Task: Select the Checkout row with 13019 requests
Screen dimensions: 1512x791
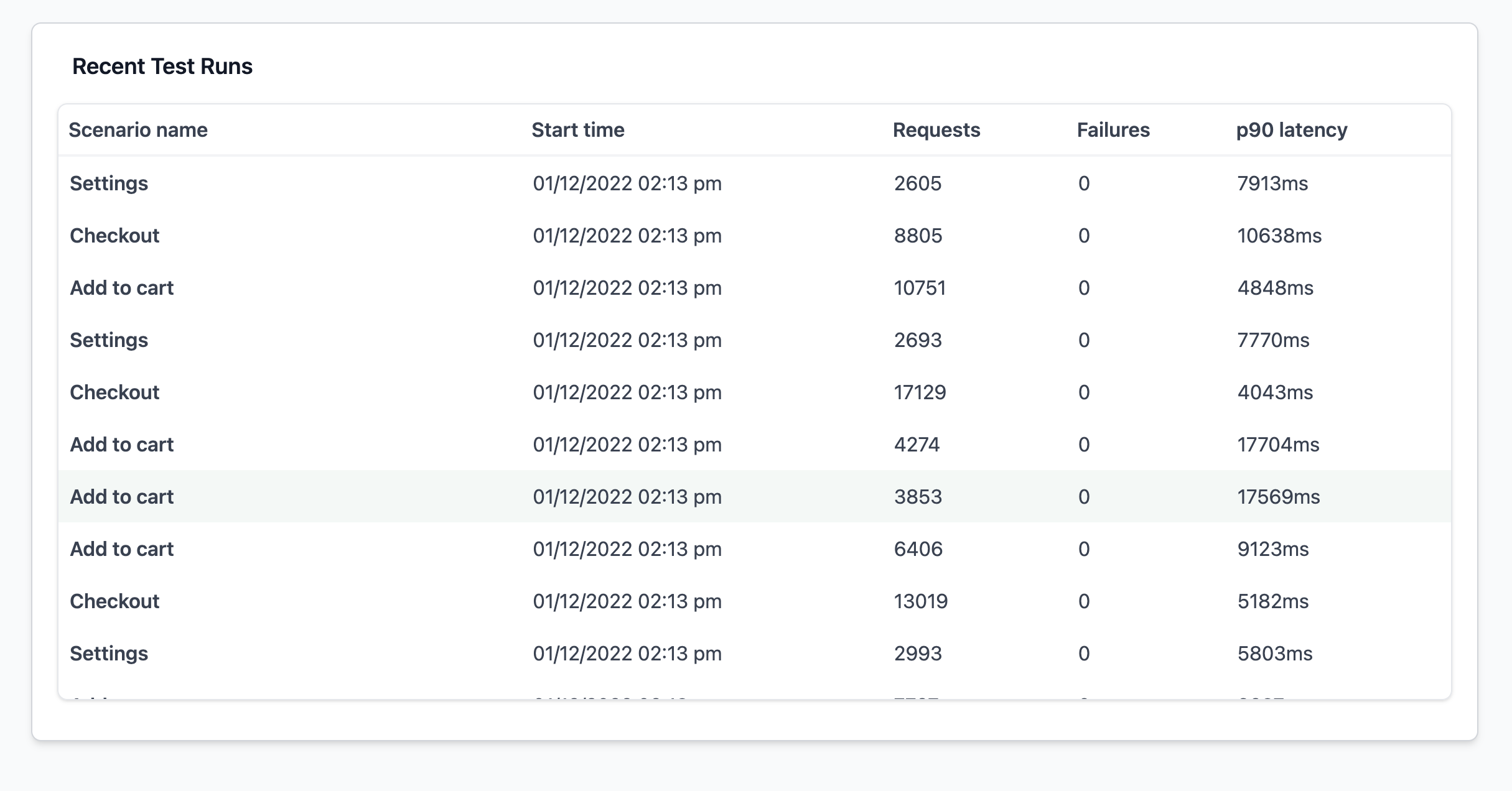Action: click(x=755, y=601)
